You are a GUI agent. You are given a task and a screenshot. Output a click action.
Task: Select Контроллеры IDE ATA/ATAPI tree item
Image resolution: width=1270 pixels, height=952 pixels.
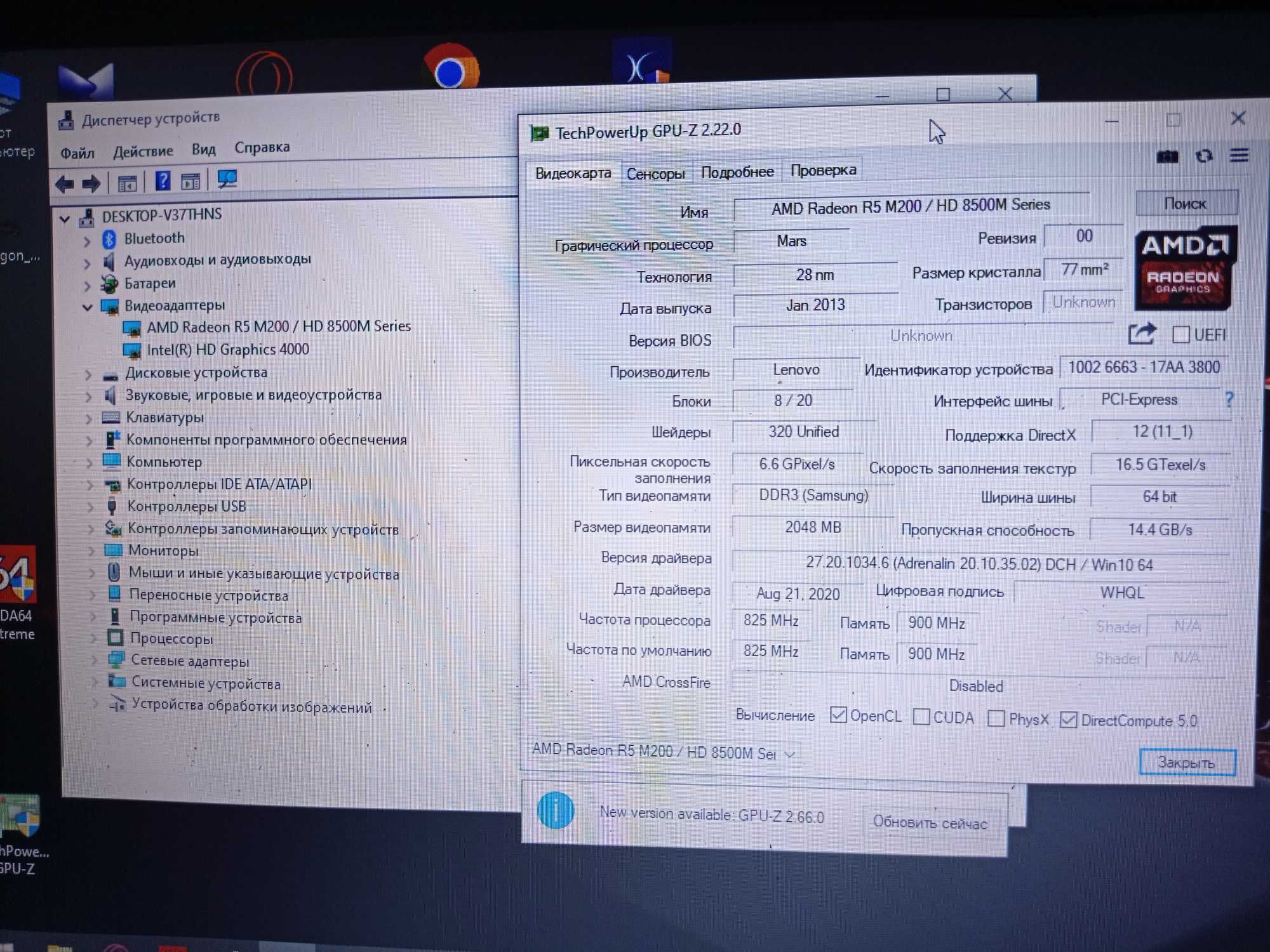pos(220,485)
